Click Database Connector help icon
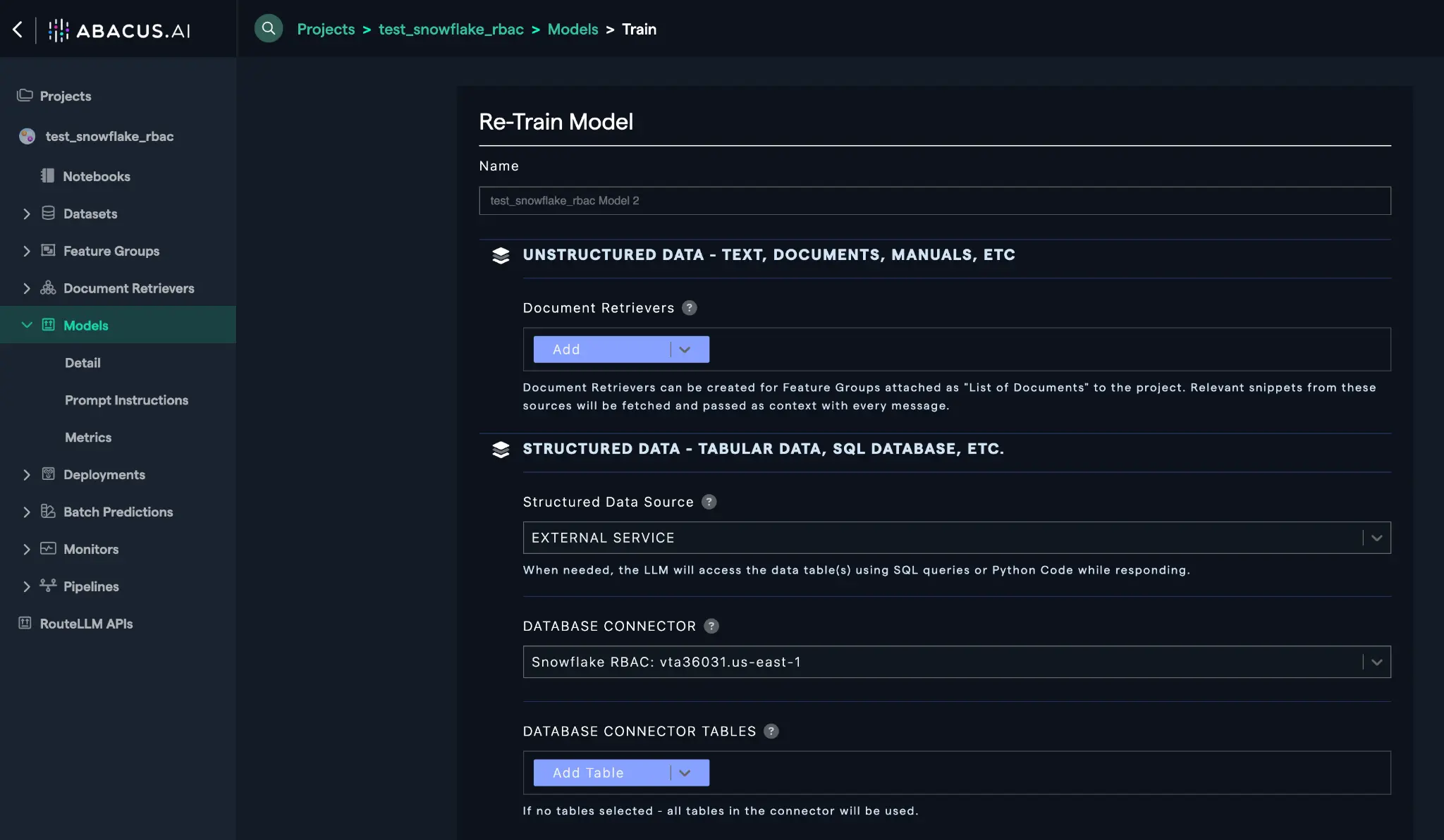This screenshot has height=840, width=1444. coord(711,626)
